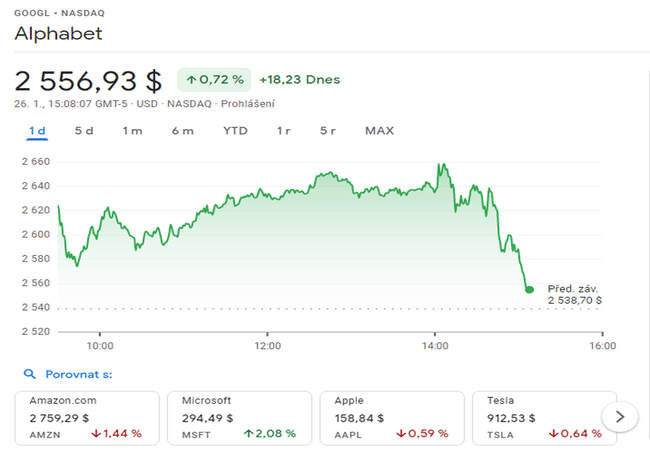Click the search magnifier icon beside Porovnat s
This screenshot has height=454, width=650.
point(29,375)
